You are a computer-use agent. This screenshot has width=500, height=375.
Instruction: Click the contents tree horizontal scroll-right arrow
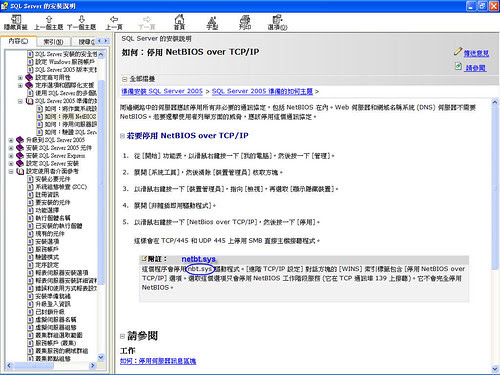point(93,366)
